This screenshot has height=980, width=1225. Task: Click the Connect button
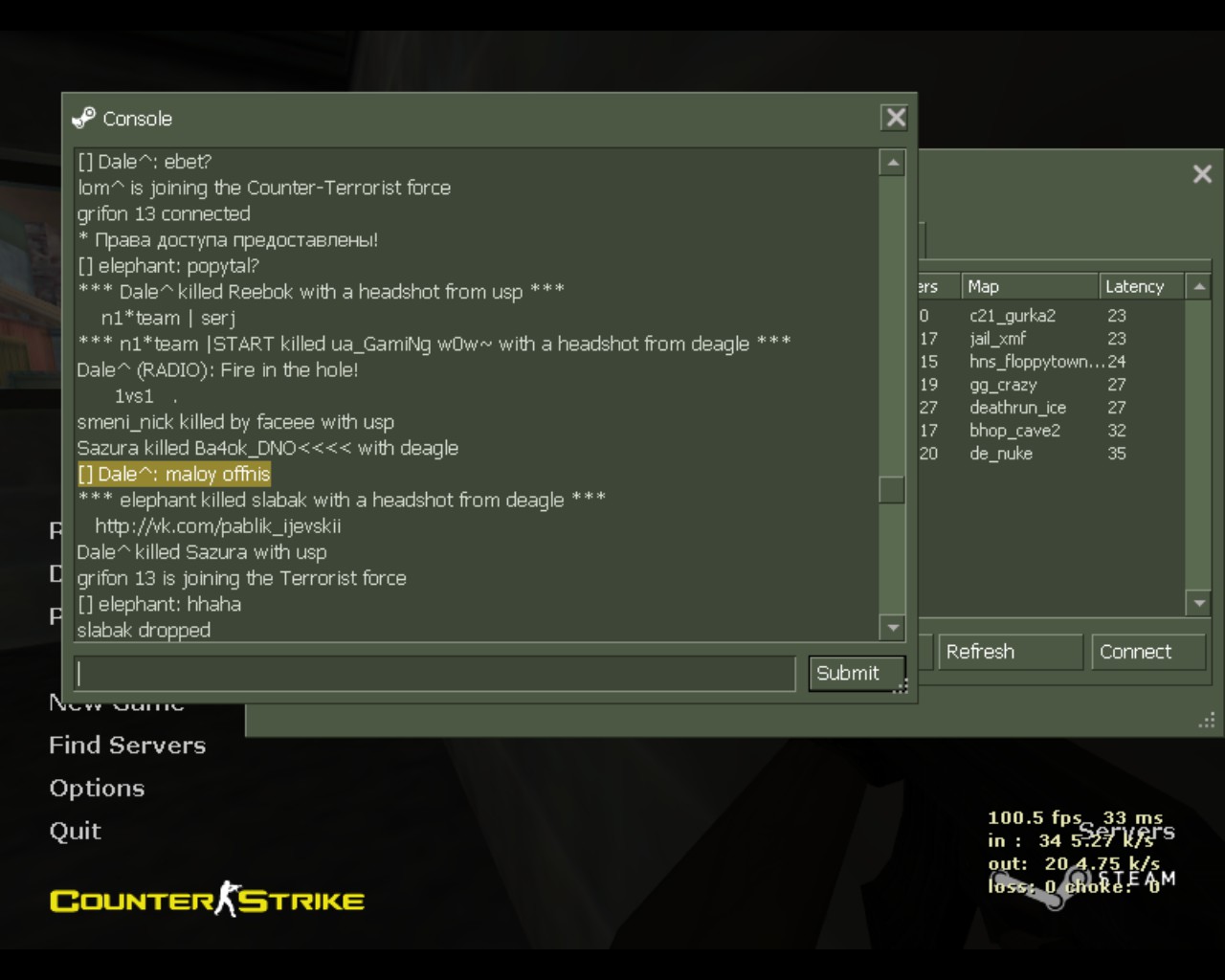[x=1148, y=652]
